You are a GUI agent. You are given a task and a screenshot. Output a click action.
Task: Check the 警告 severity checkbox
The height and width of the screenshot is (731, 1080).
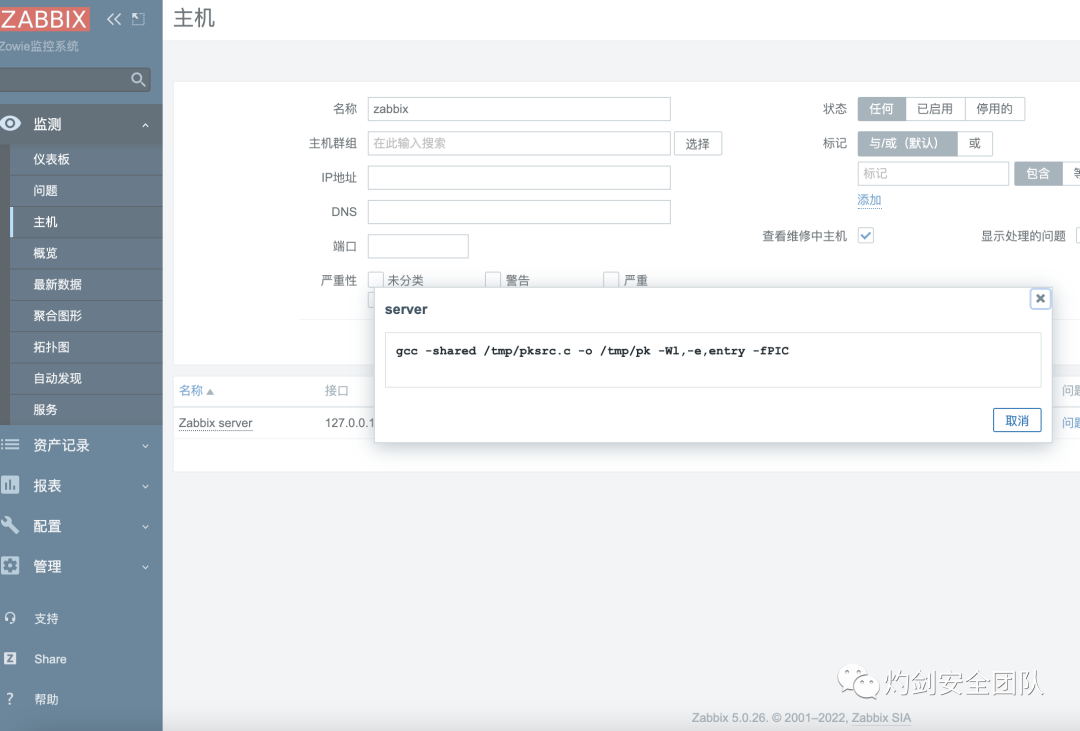(x=492, y=279)
